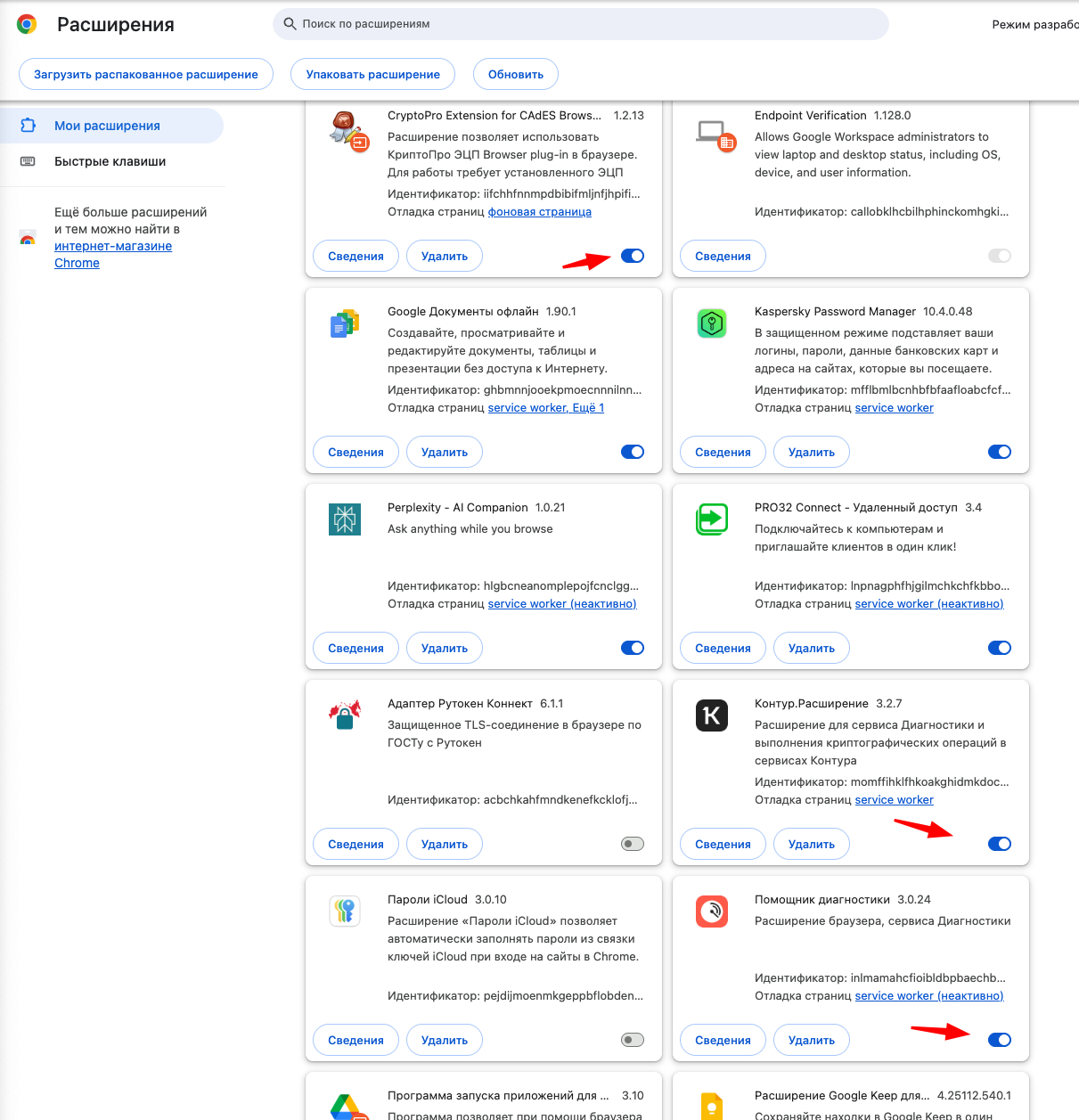Click Удалить for Помощник диагностики
The height and width of the screenshot is (1120, 1079).
(812, 1040)
